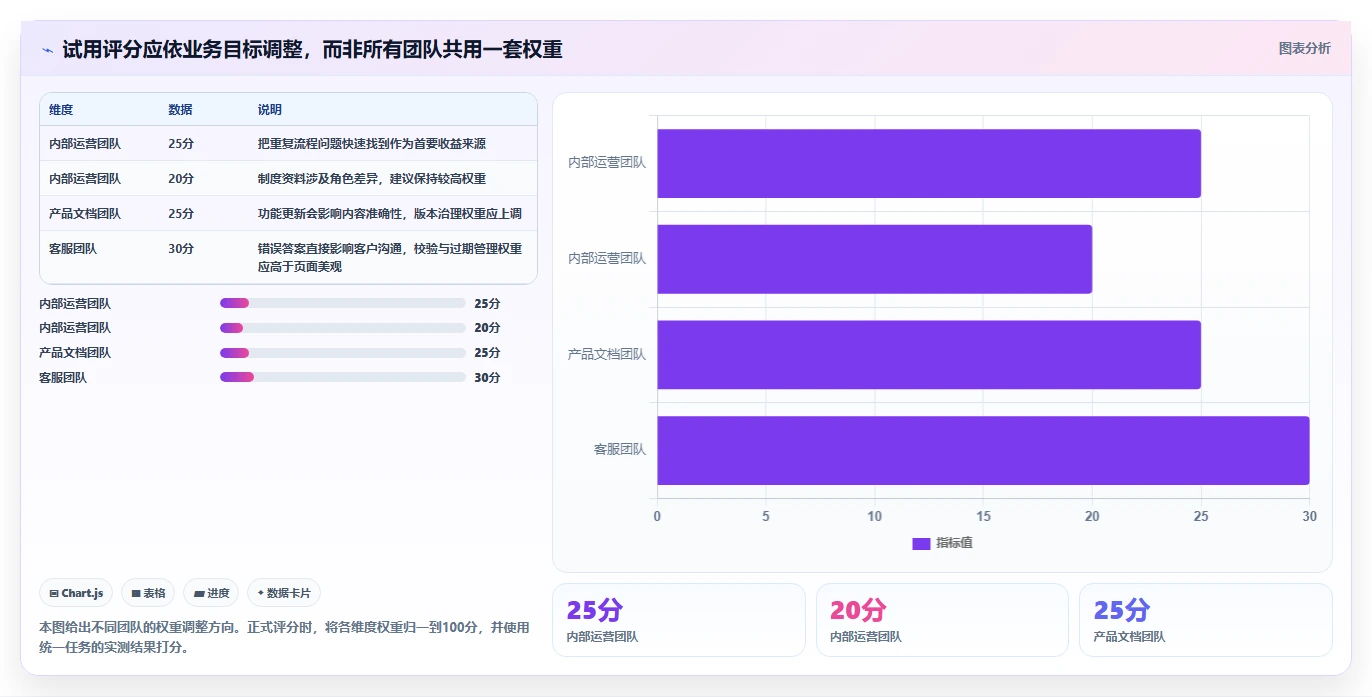Click the progress bar for 产品文档团队

pos(343,352)
